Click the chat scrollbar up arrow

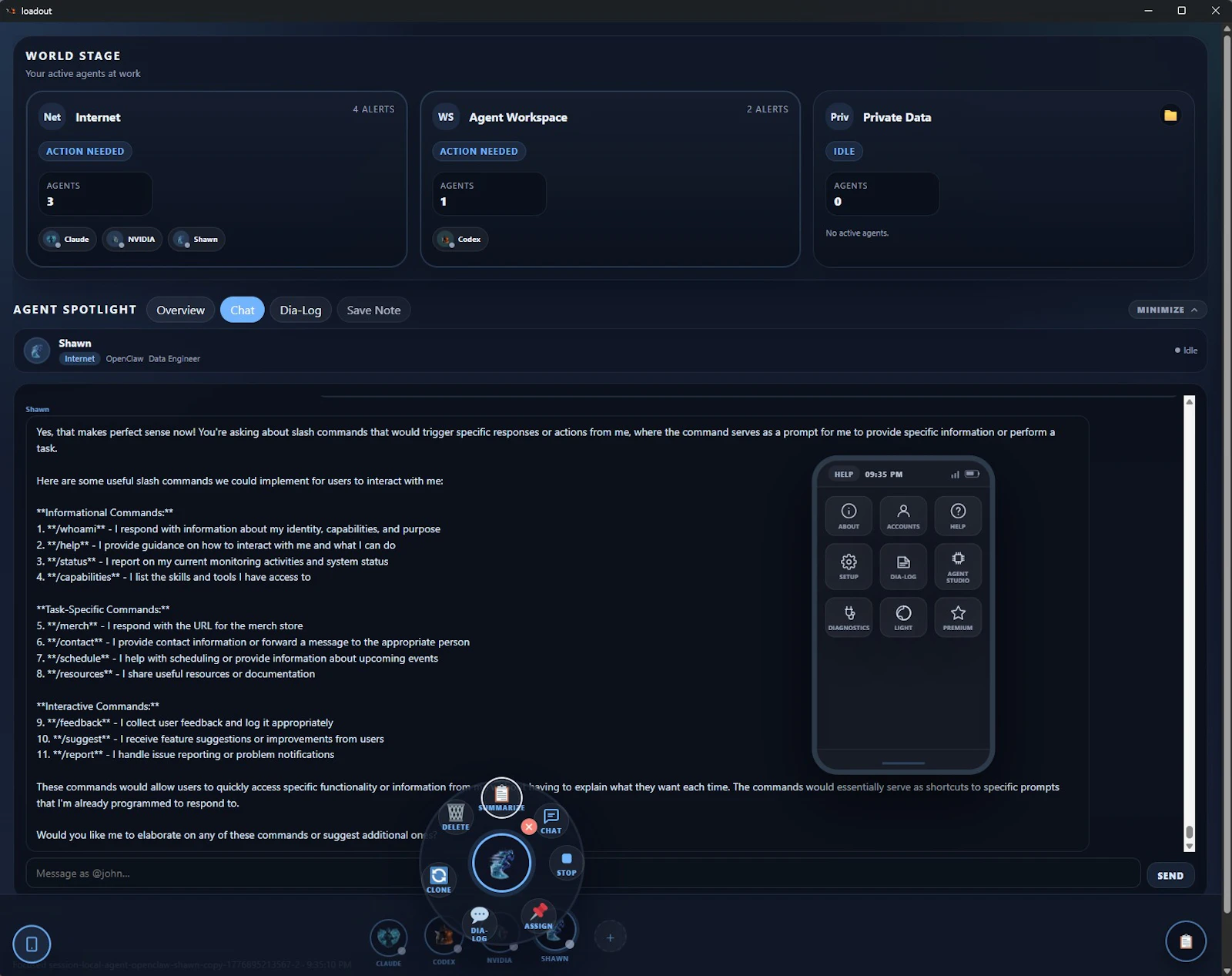coord(1190,401)
